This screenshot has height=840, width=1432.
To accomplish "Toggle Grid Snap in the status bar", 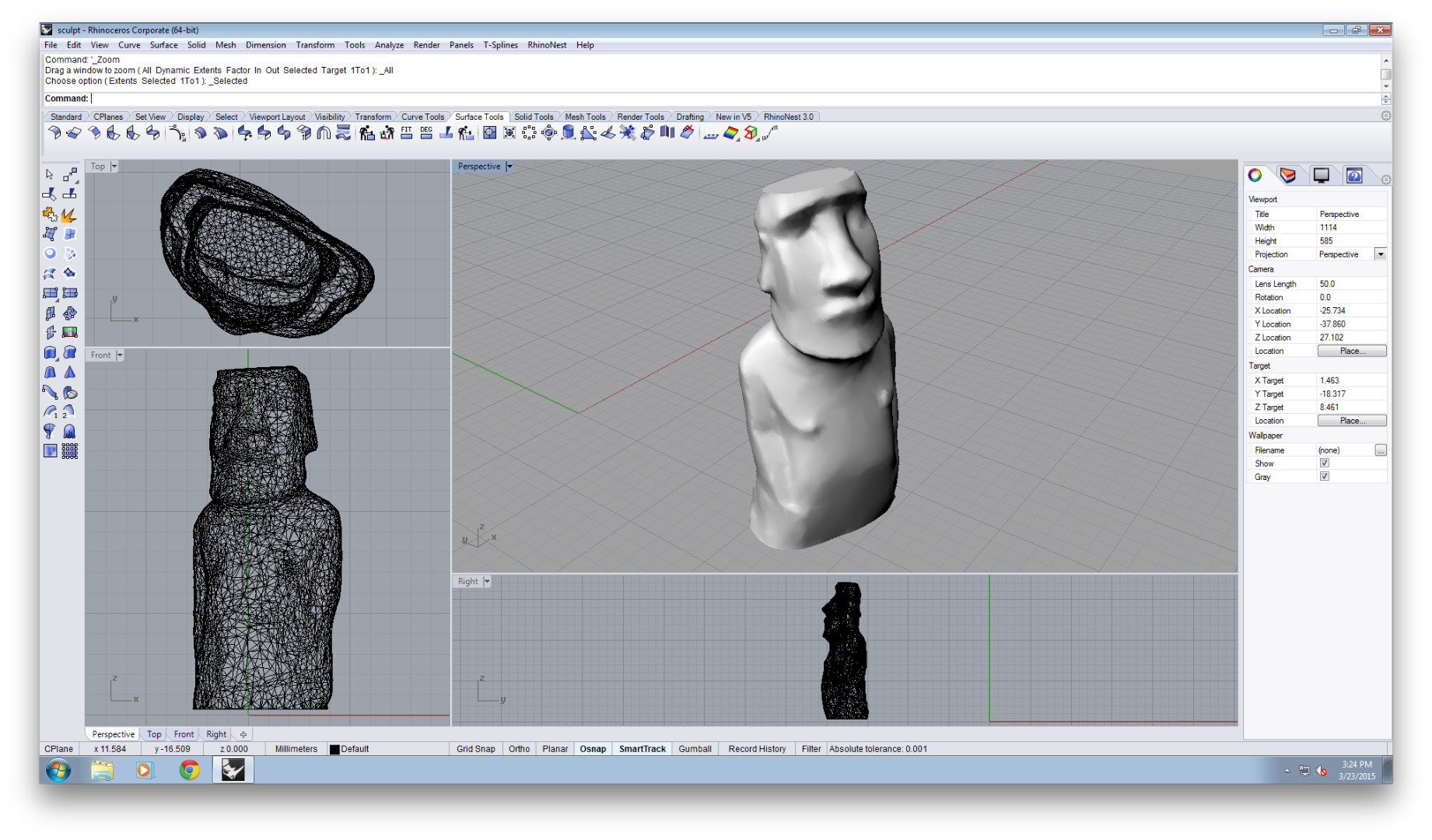I will coord(475,749).
